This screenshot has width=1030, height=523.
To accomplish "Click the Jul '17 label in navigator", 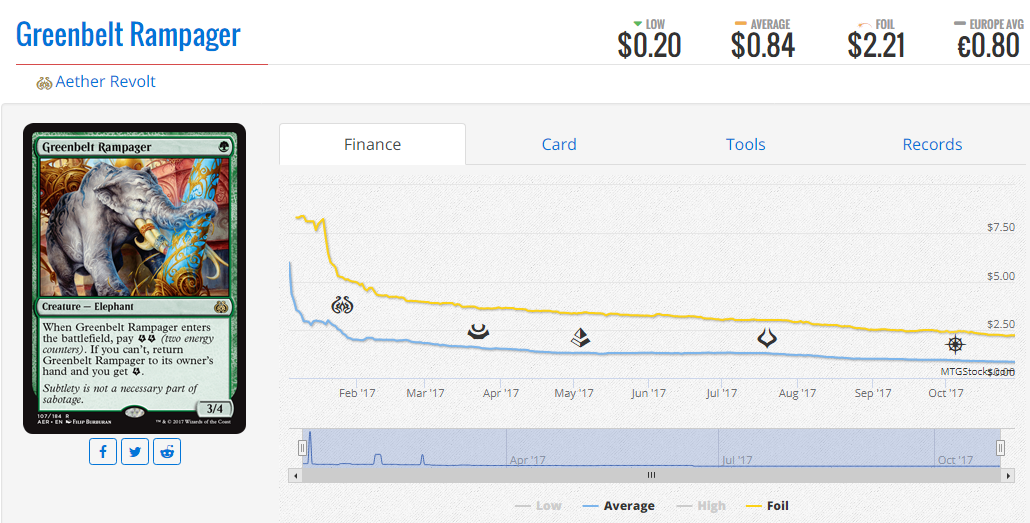I will click(x=736, y=460).
